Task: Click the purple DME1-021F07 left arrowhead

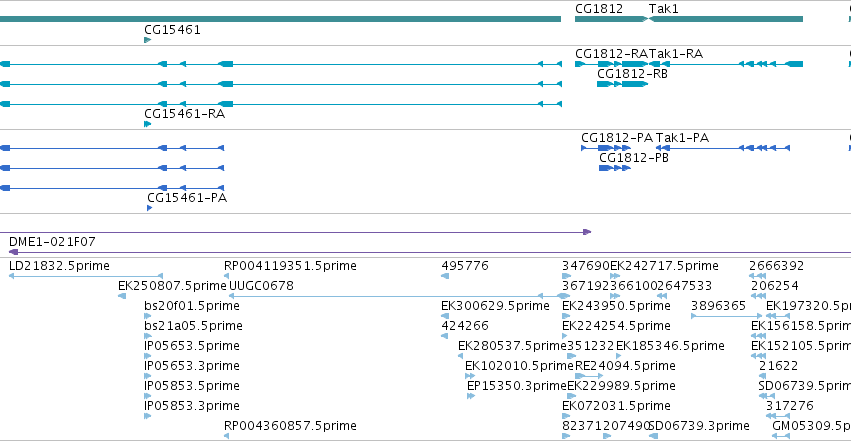Action: 14,252
